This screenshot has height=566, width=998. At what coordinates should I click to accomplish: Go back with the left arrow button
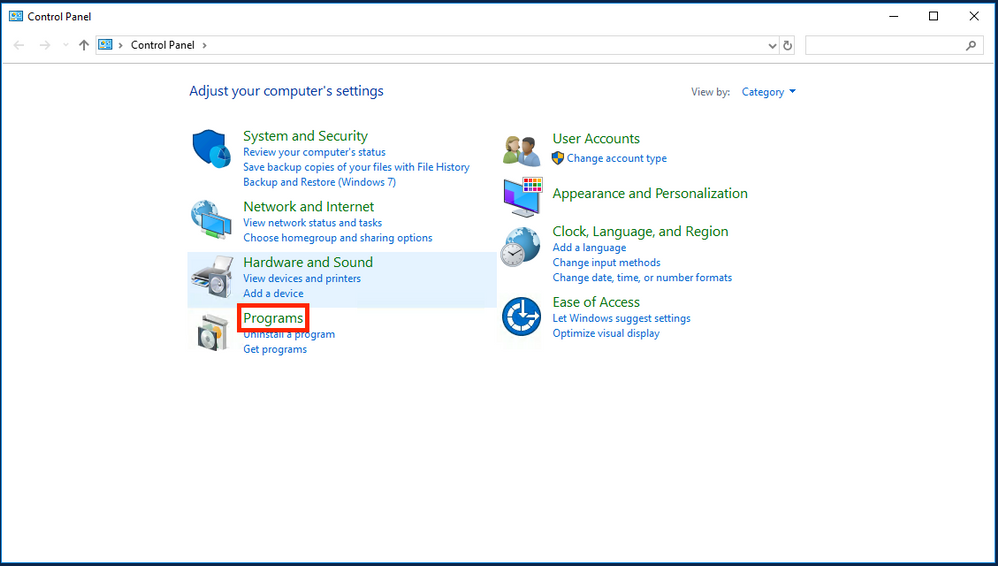coord(19,45)
